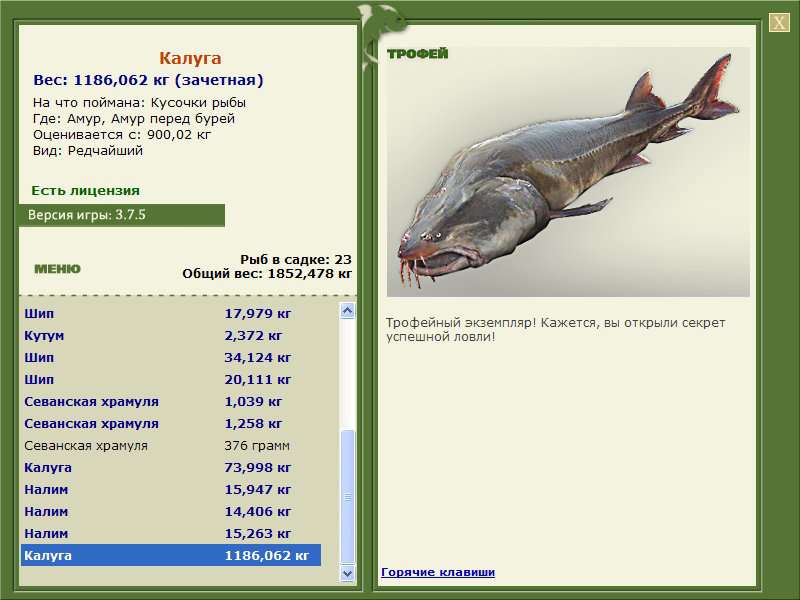Viewport: 800px width, 600px height.
Task: Click the Есть лицензия text
Action: (x=86, y=190)
